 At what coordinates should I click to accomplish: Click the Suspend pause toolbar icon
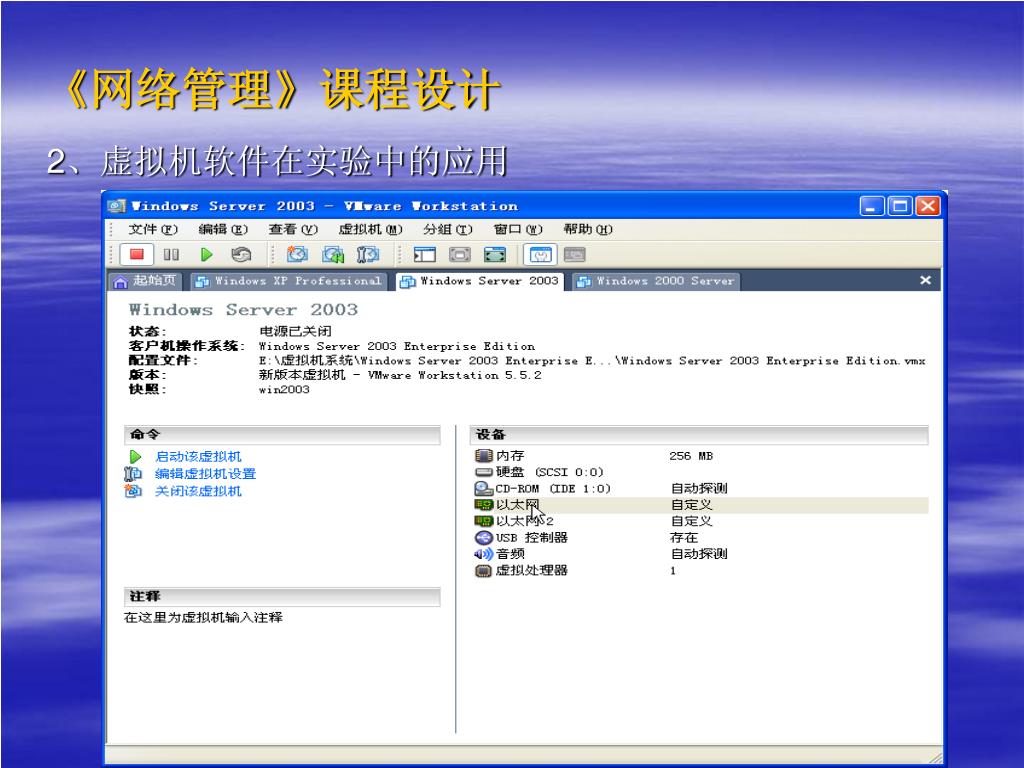171,255
